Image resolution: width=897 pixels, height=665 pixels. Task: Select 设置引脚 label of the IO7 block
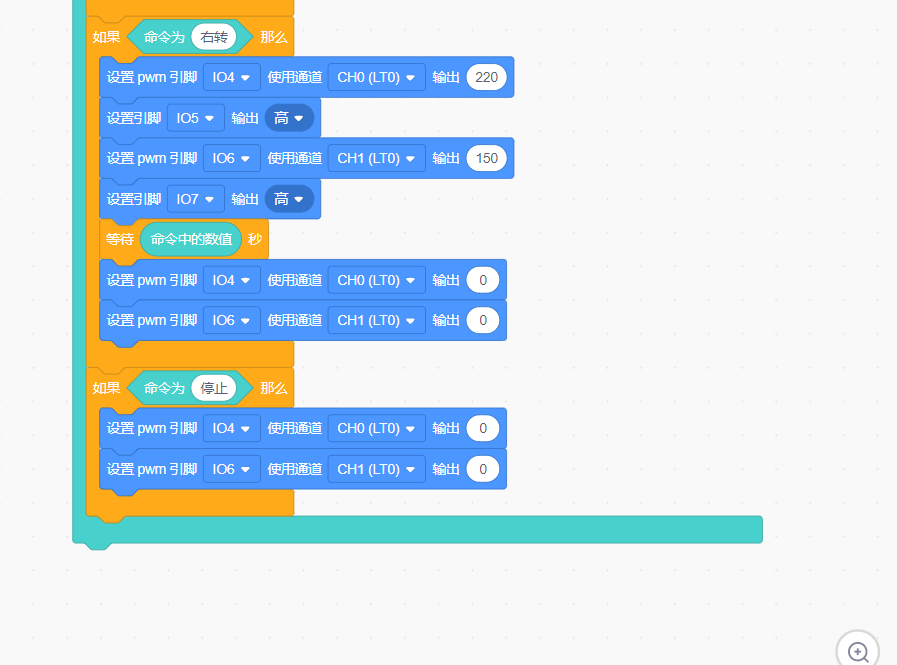pos(134,199)
